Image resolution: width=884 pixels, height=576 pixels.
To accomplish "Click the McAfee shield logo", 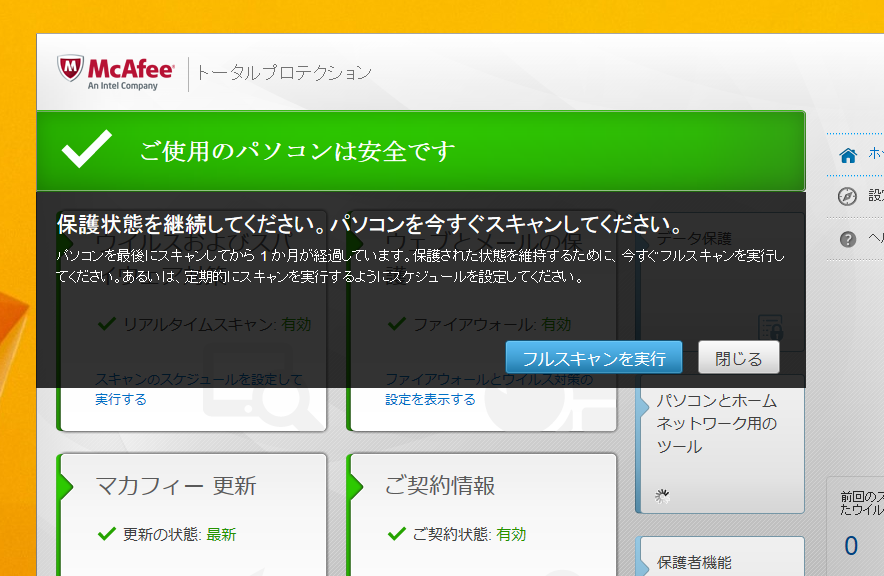I will (x=70, y=68).
